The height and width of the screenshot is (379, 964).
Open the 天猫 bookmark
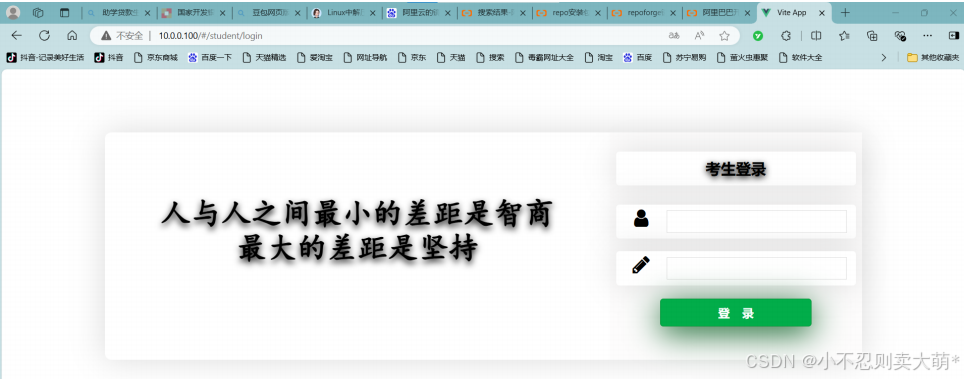451,58
